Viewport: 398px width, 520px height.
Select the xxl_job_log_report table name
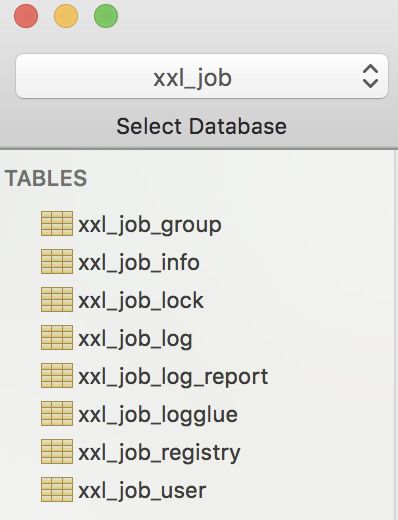pyautogui.click(x=173, y=378)
